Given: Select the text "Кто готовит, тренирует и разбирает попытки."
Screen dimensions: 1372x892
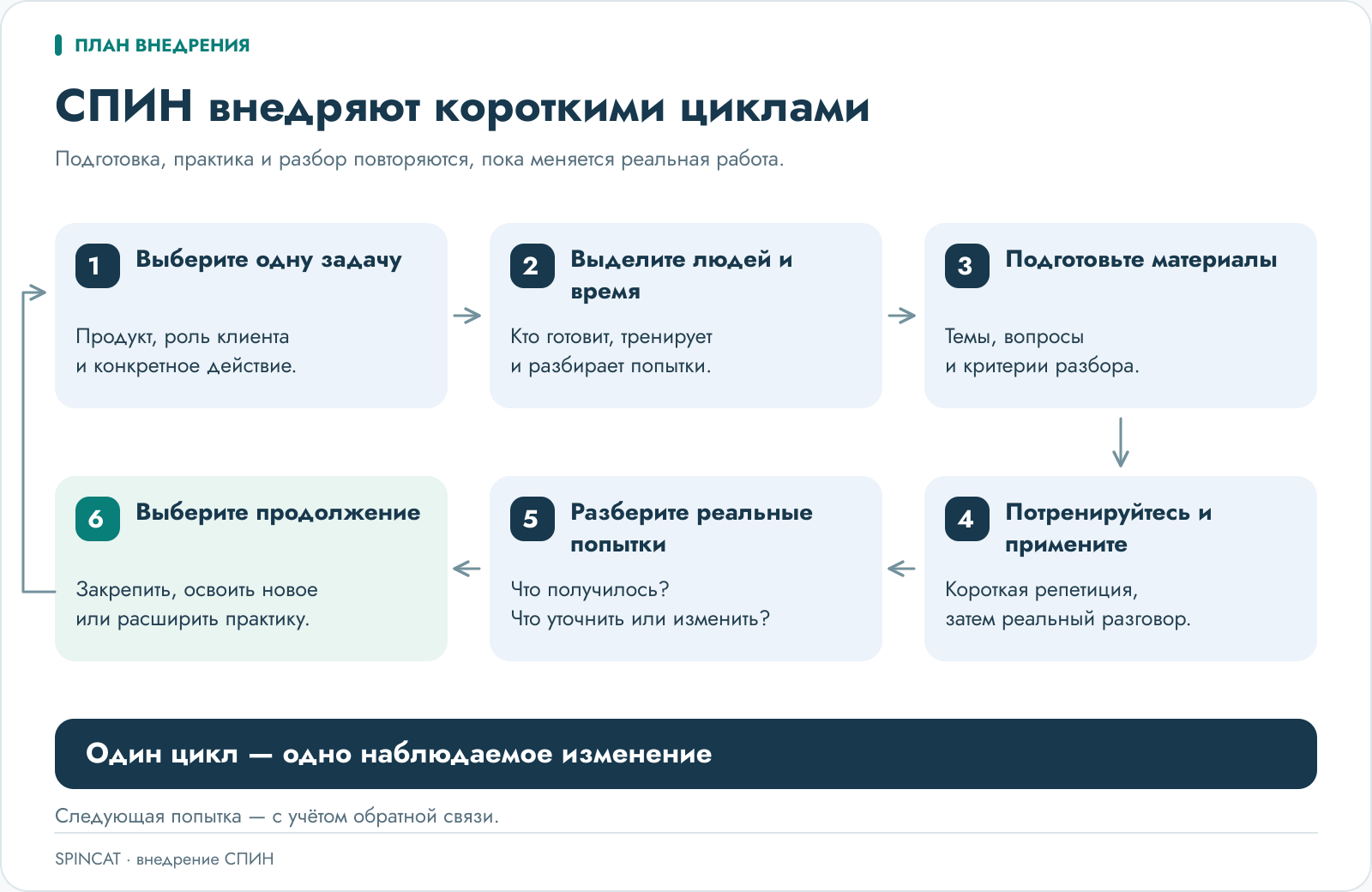Looking at the screenshot, I should pos(611,352).
